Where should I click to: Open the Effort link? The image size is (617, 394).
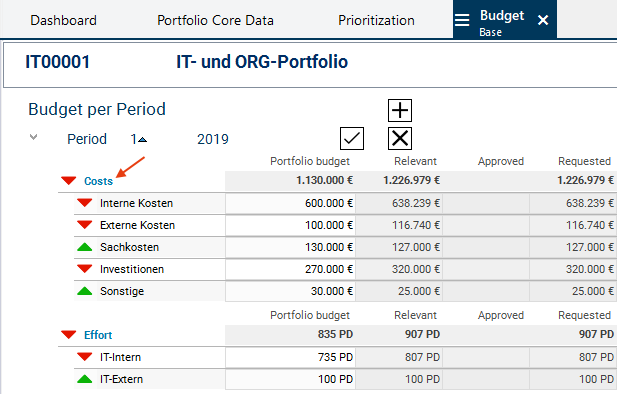[x=98, y=335]
